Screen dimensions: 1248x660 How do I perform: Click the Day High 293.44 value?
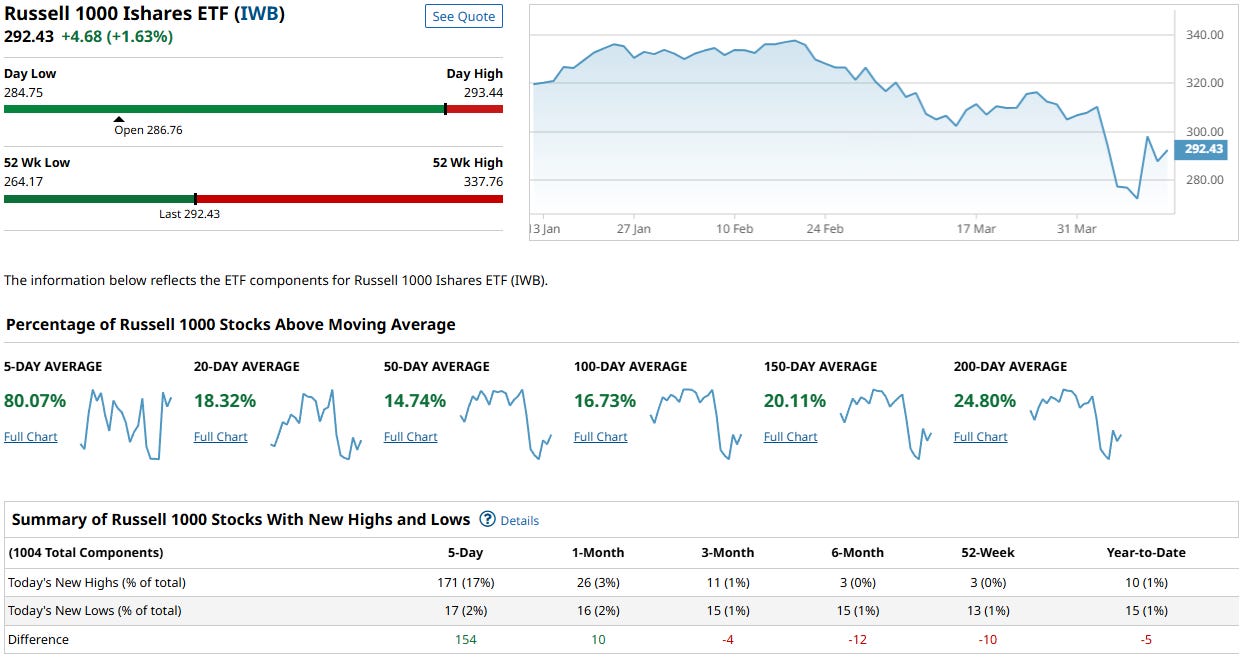click(x=482, y=92)
